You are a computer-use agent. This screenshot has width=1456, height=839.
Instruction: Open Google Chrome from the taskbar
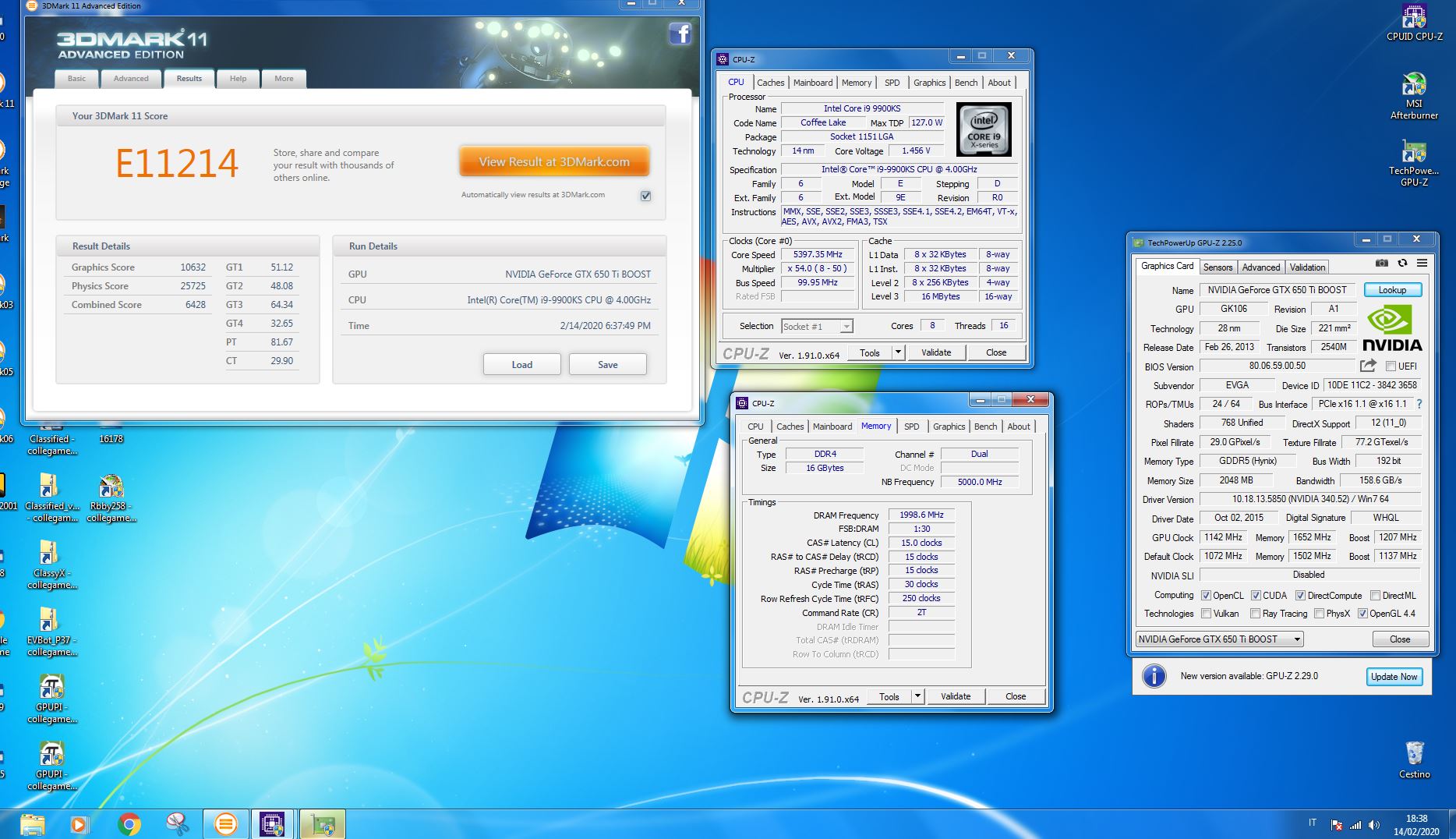tap(129, 824)
